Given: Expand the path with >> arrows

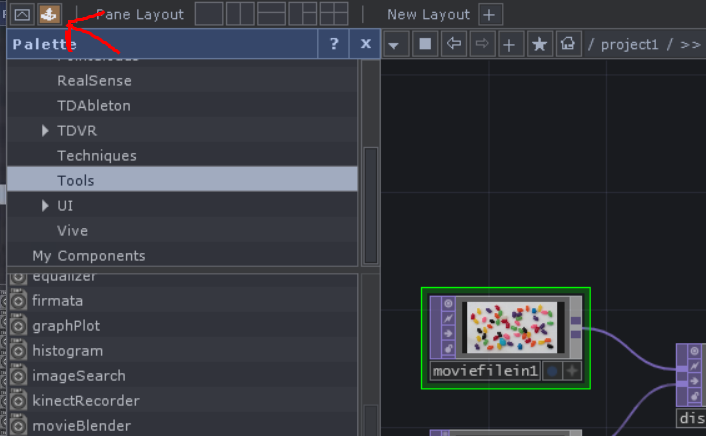Looking at the screenshot, I should click(690, 45).
